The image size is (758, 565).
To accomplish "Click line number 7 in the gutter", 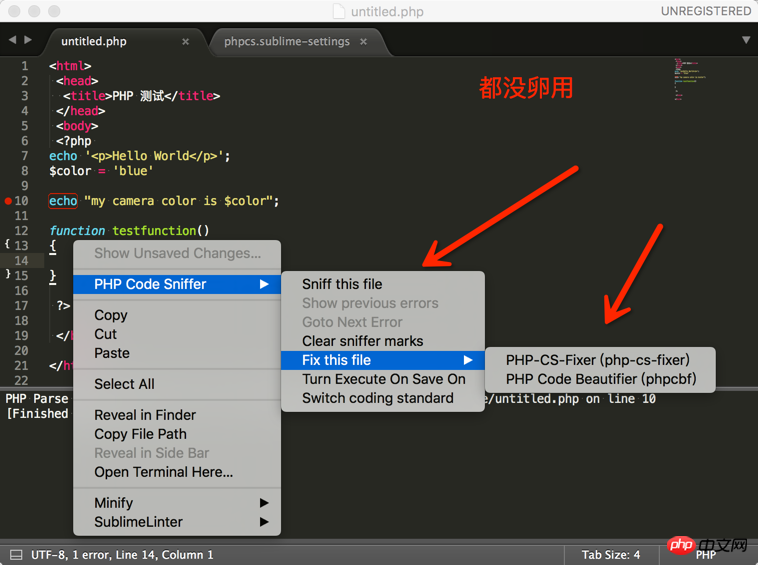I will [25, 156].
